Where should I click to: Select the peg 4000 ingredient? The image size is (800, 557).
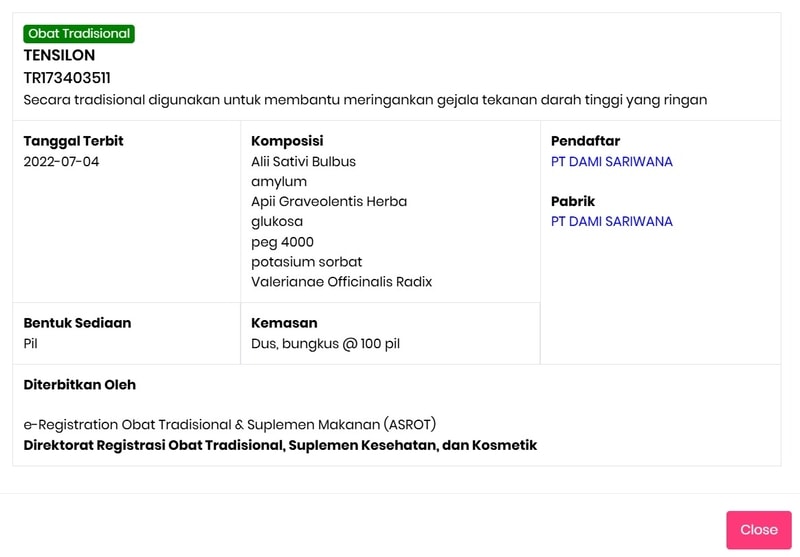pyautogui.click(x=282, y=242)
